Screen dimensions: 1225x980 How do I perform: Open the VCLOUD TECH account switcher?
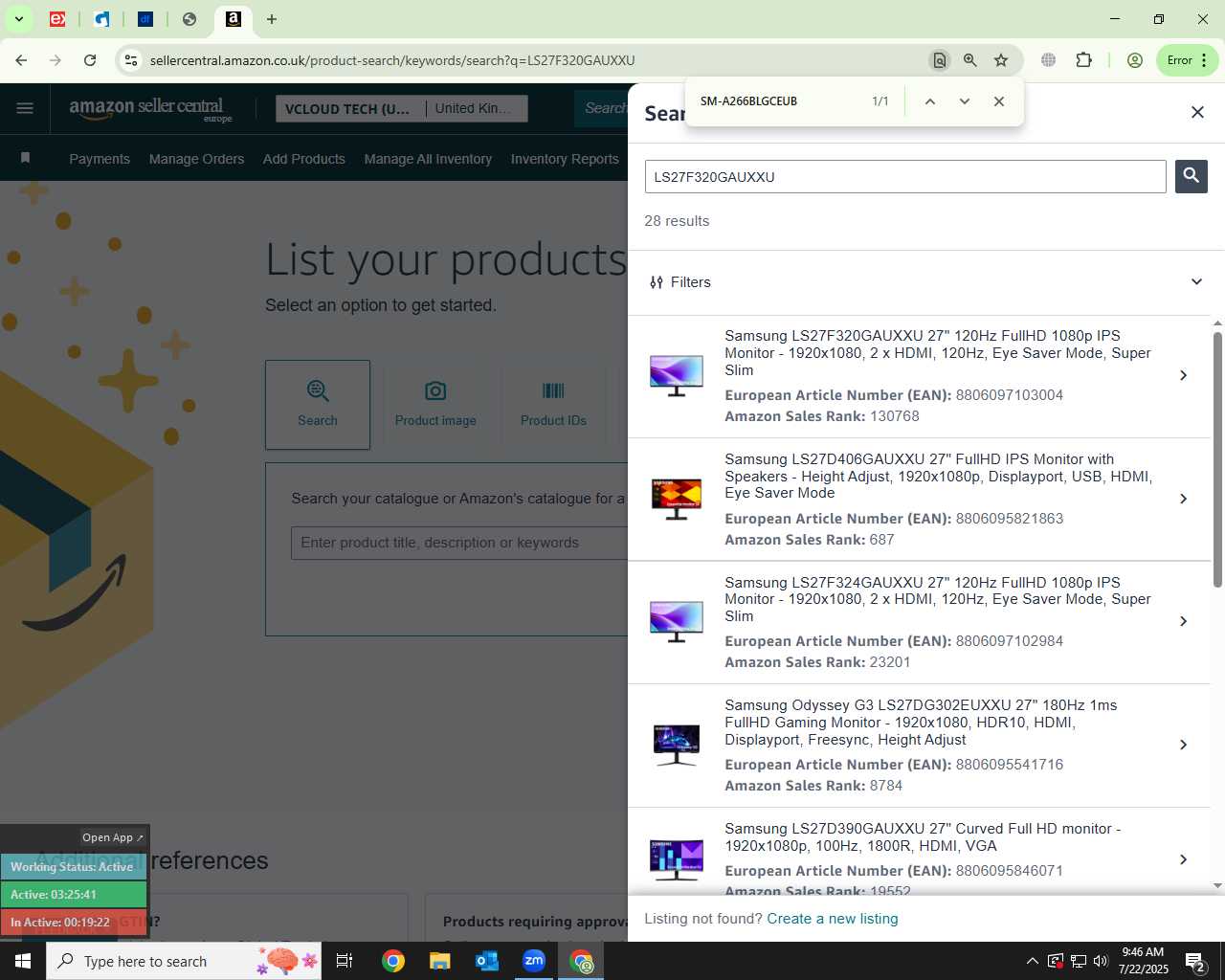pos(400,109)
